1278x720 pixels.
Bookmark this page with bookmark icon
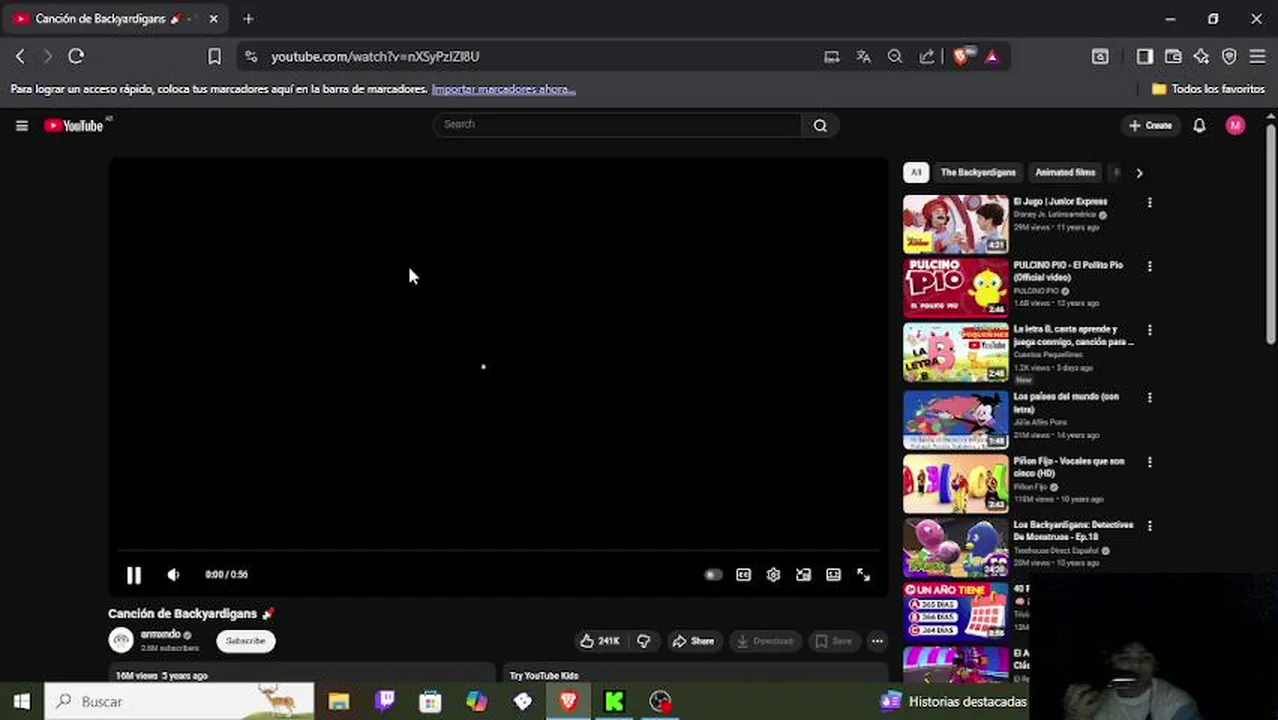(x=214, y=56)
